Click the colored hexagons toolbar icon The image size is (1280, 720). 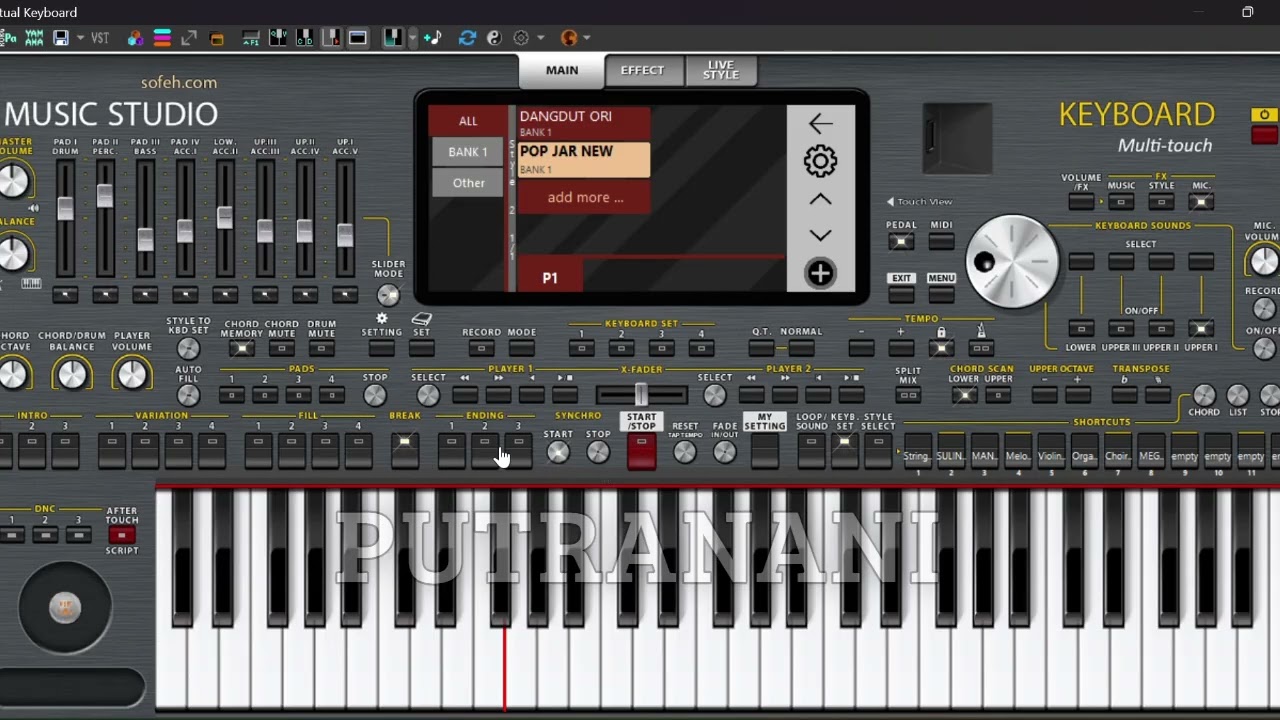click(x=135, y=38)
